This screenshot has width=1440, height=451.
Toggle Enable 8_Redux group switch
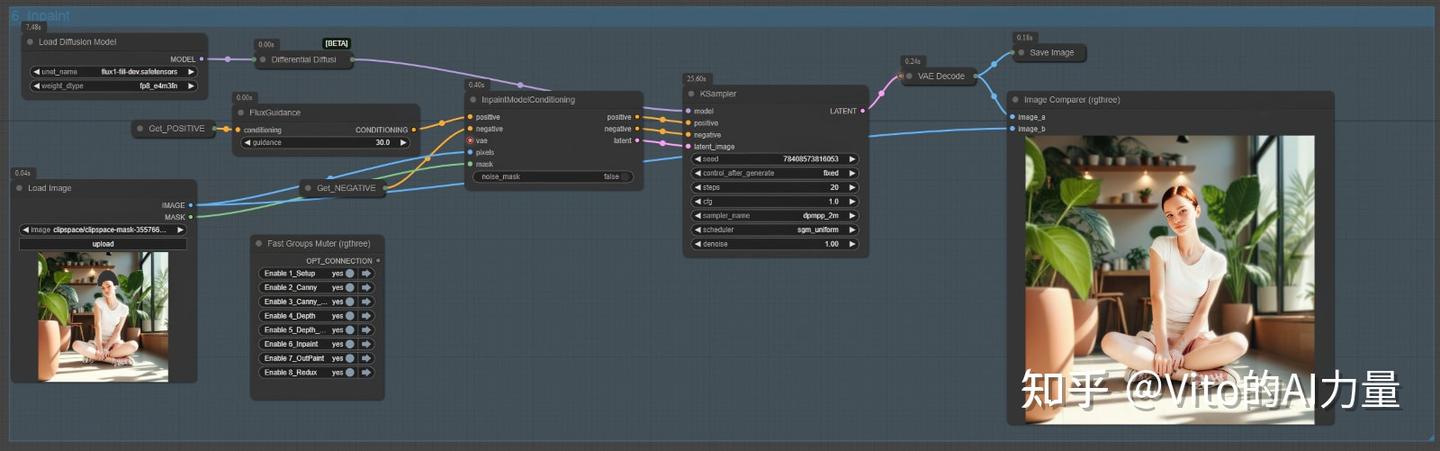pyautogui.click(x=350, y=372)
